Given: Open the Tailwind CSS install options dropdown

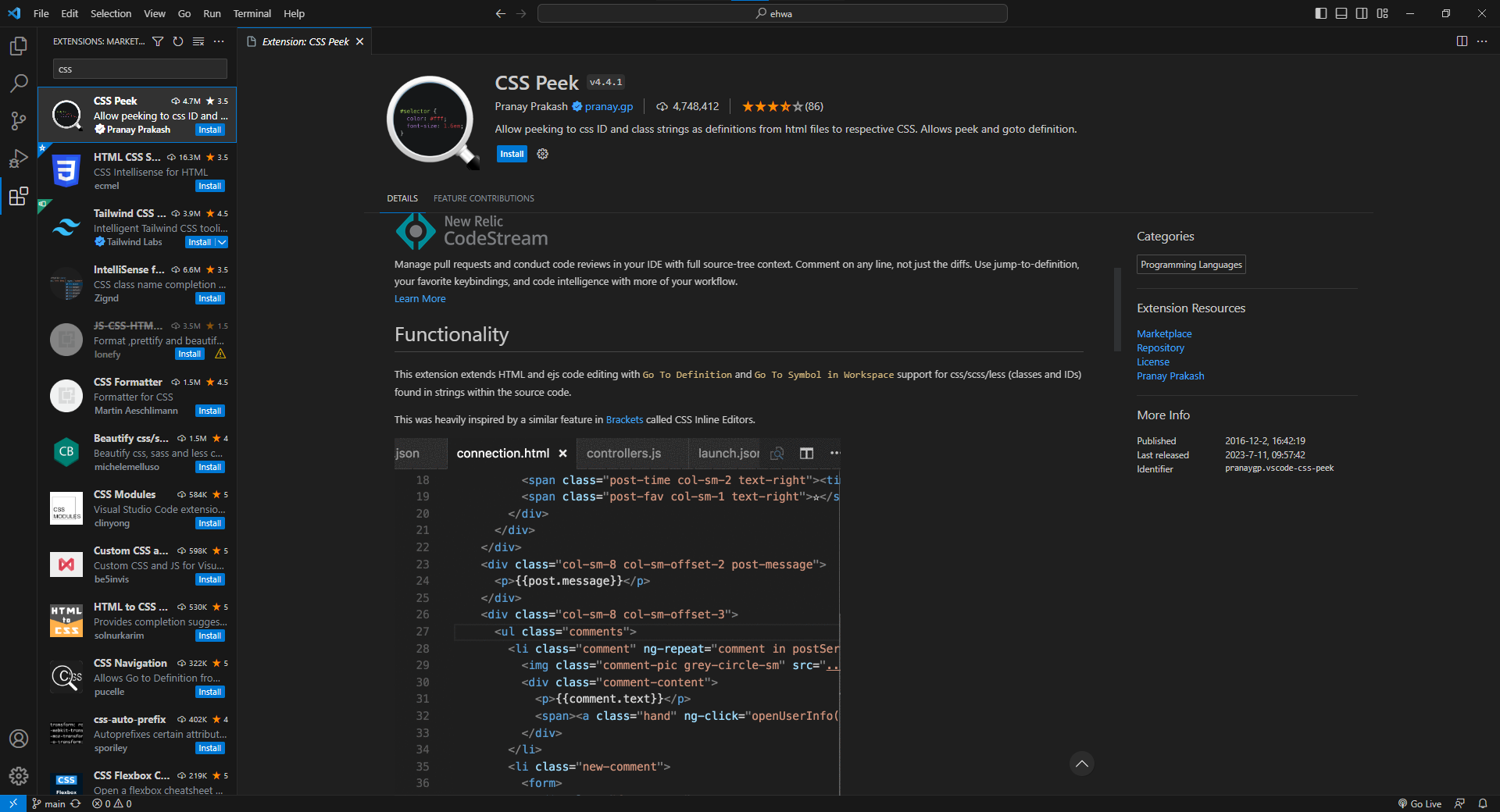Looking at the screenshot, I should coord(220,242).
